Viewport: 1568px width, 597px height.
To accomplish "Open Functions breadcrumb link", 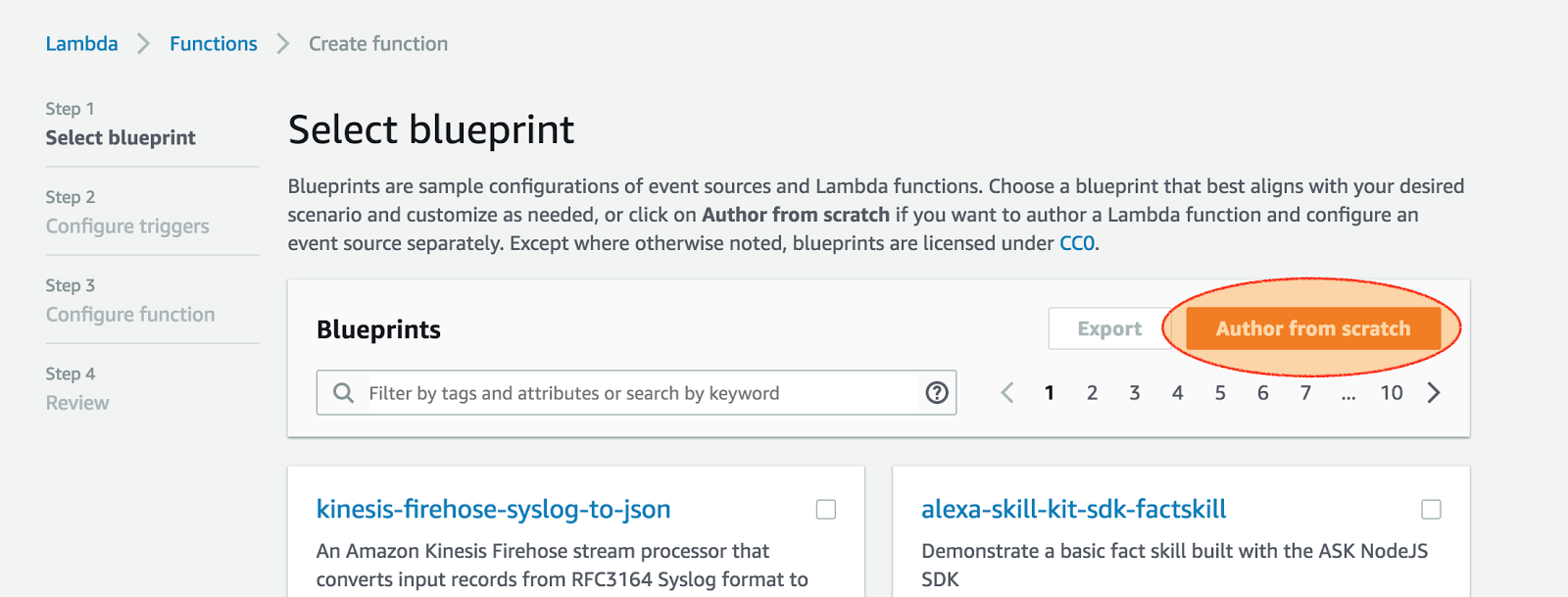I will pos(214,44).
